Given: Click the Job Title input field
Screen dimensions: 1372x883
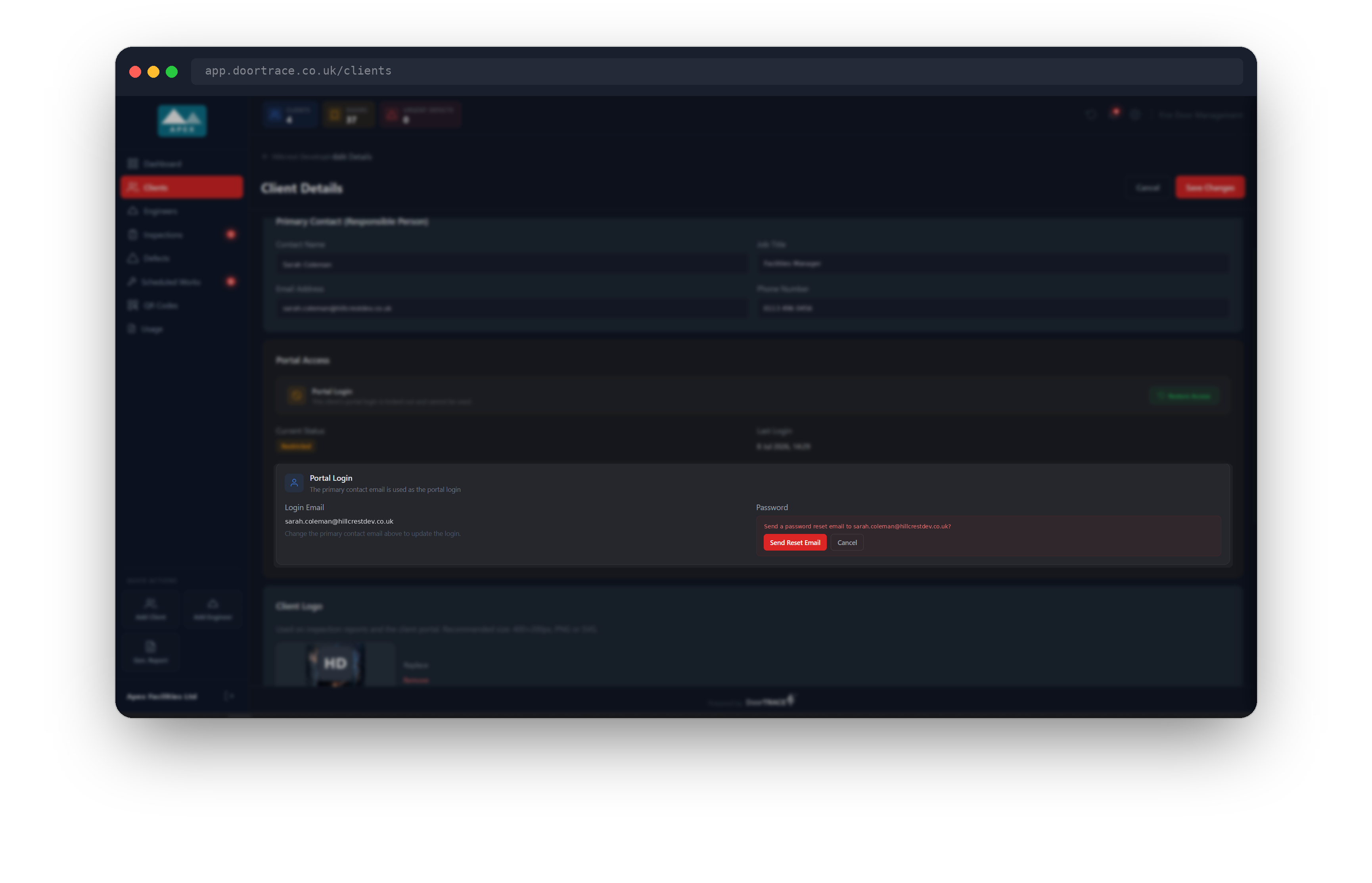Looking at the screenshot, I should 993,264.
